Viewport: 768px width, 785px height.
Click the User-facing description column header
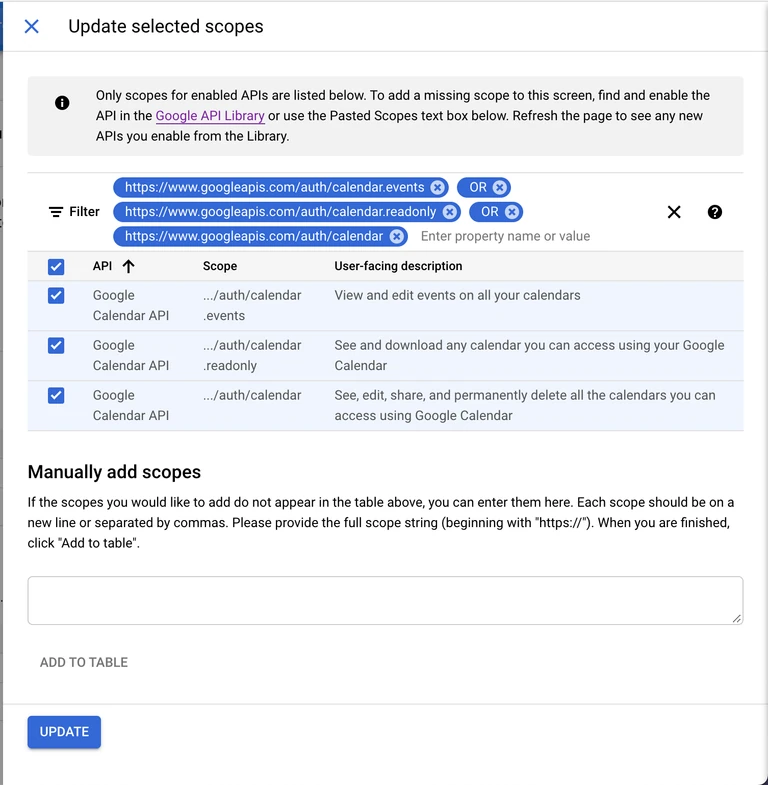(398, 266)
